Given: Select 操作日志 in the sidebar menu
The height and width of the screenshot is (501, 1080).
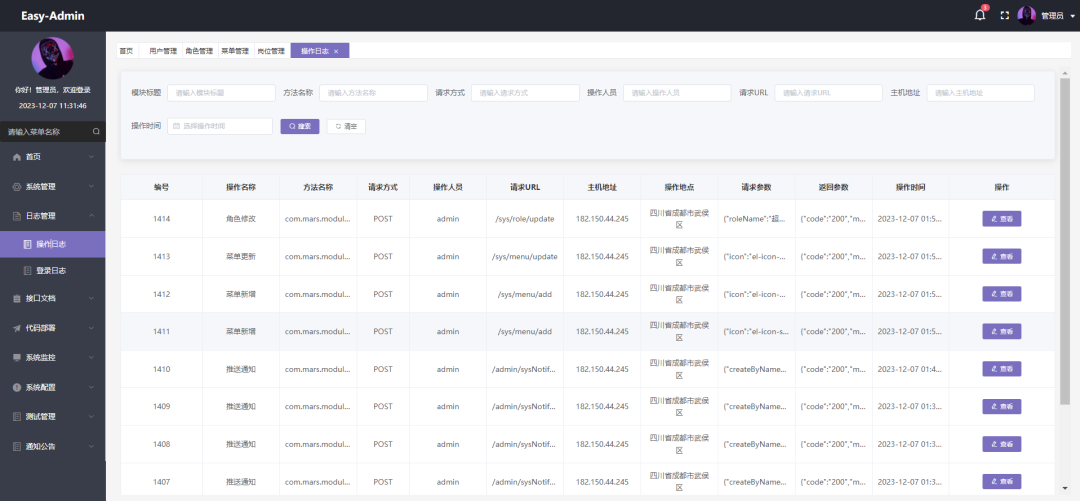Looking at the screenshot, I should coord(52,244).
